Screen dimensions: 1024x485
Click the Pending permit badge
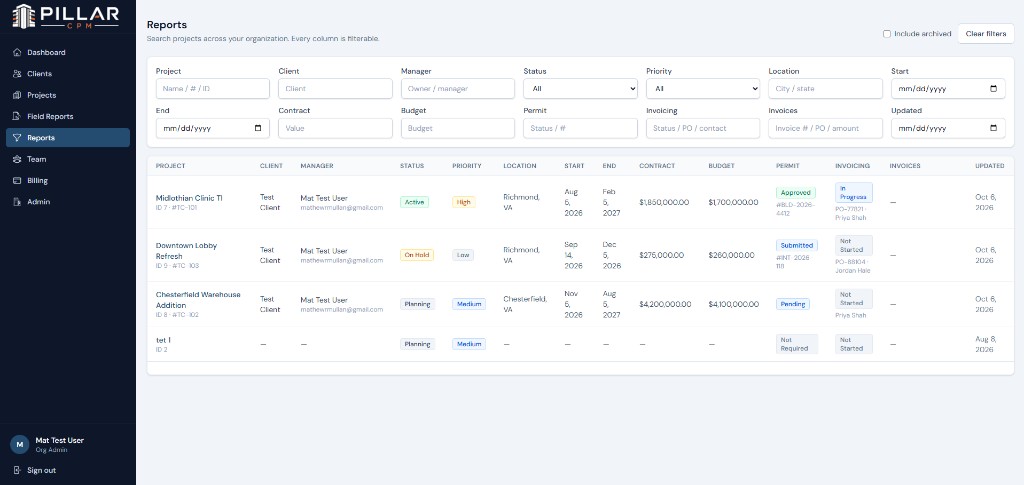click(793, 304)
